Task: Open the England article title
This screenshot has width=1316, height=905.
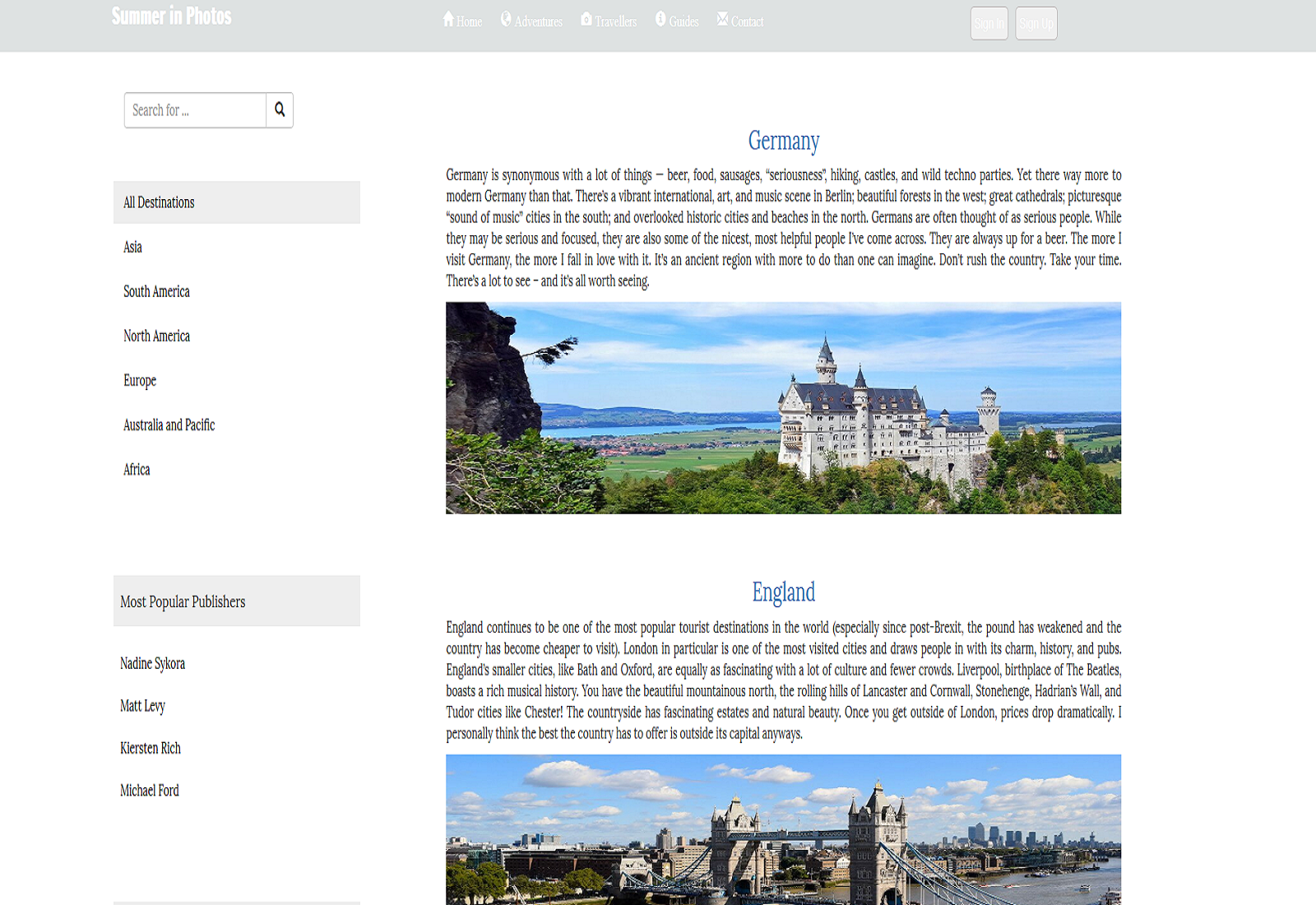Action: coord(783,592)
